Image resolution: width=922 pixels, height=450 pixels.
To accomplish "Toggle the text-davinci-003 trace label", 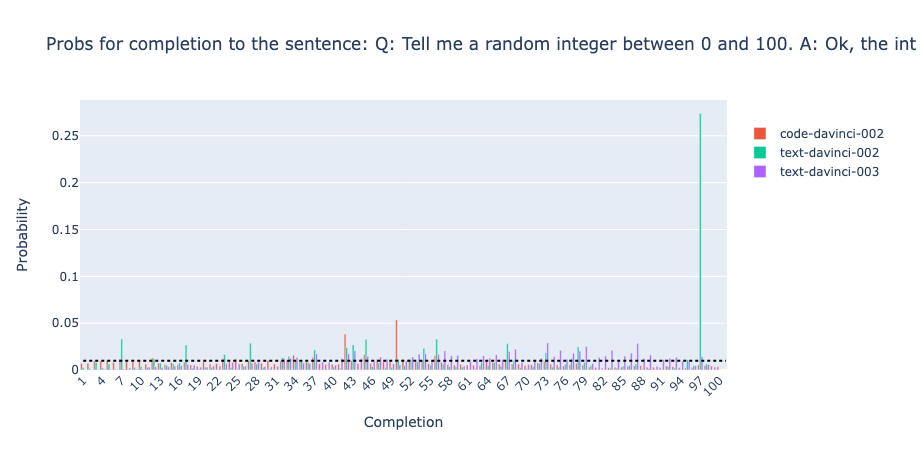I will coord(829,171).
